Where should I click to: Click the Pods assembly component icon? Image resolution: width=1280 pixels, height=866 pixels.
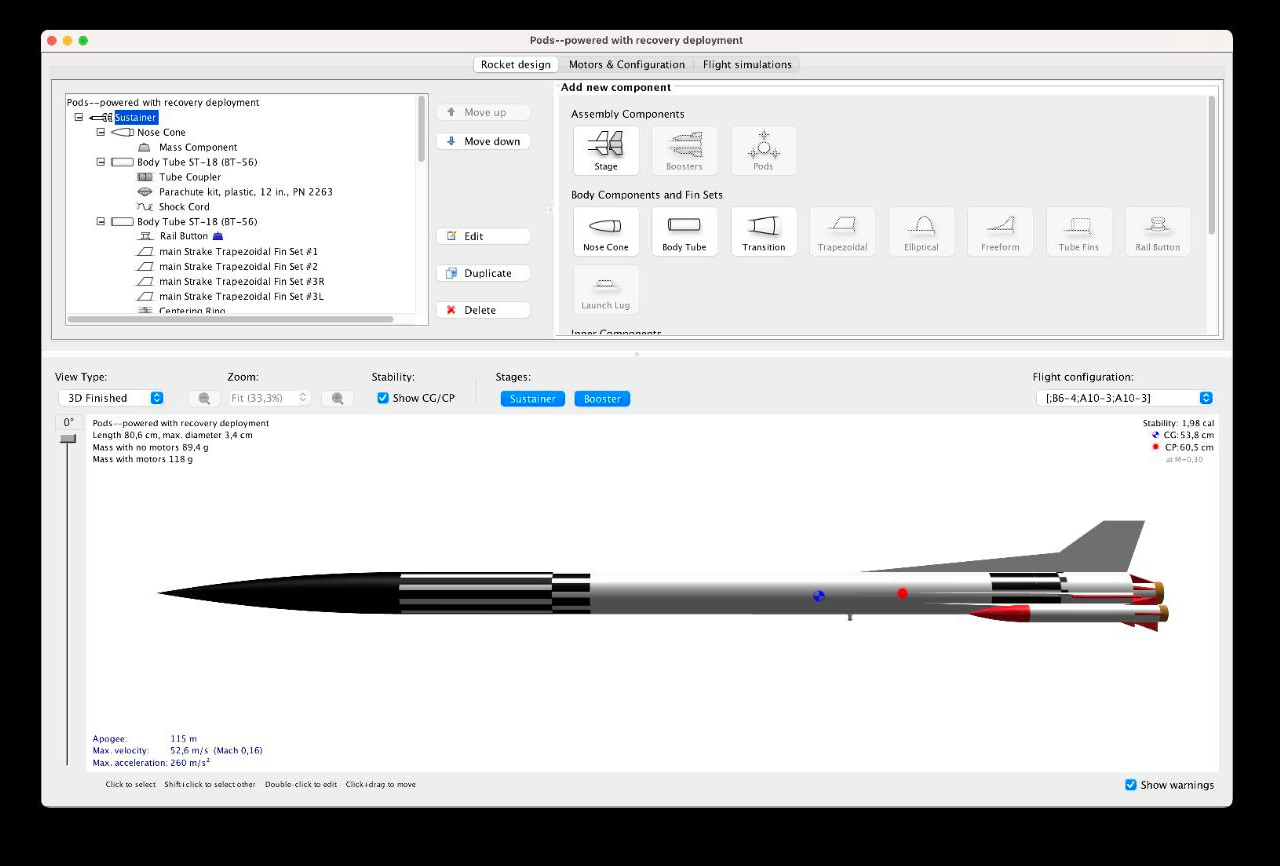coord(763,150)
